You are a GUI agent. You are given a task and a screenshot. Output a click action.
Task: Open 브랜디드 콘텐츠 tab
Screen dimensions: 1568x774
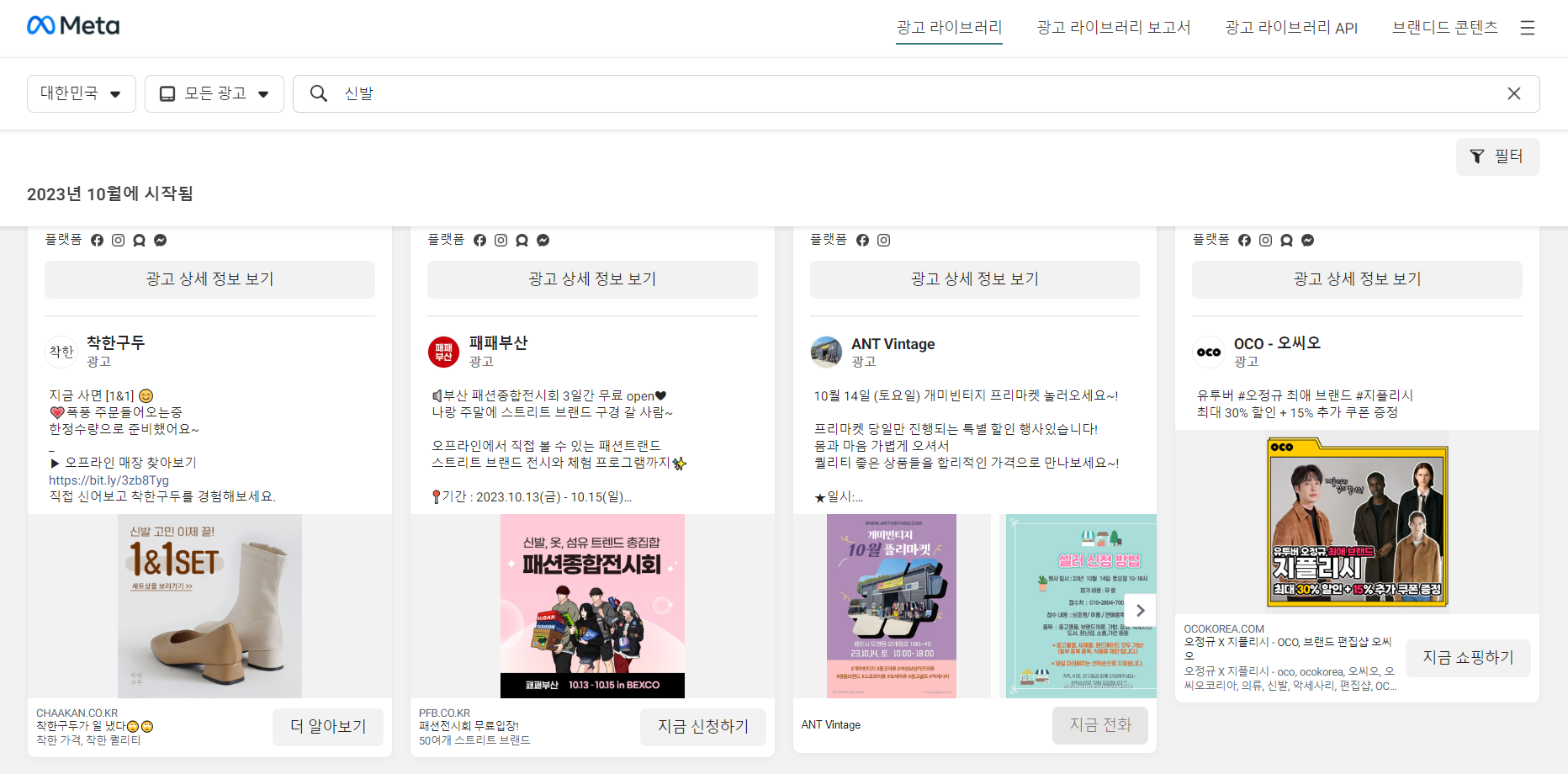1445,27
